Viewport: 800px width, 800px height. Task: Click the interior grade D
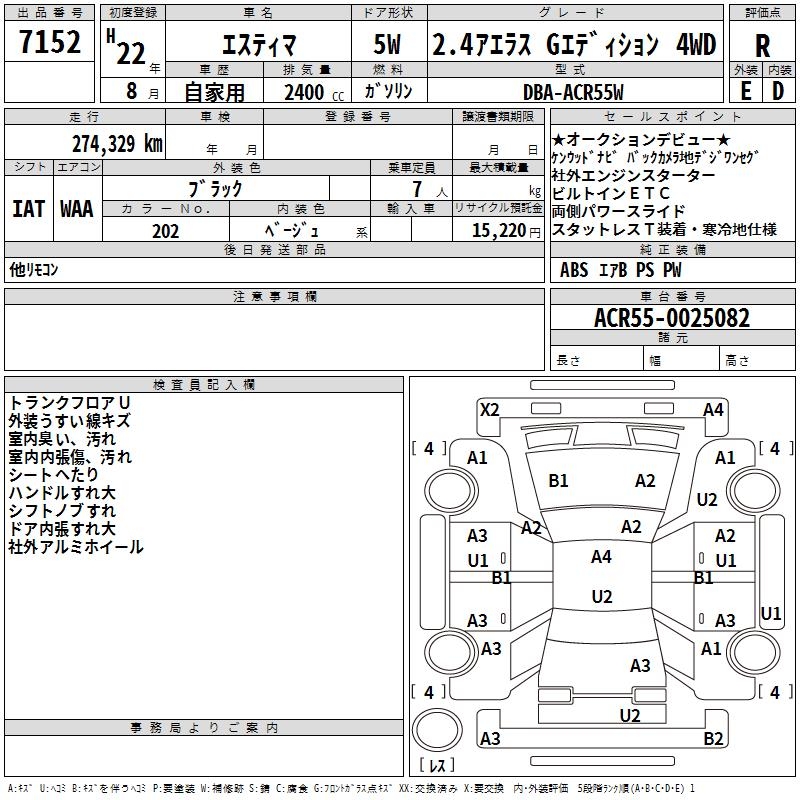pyautogui.click(x=778, y=91)
